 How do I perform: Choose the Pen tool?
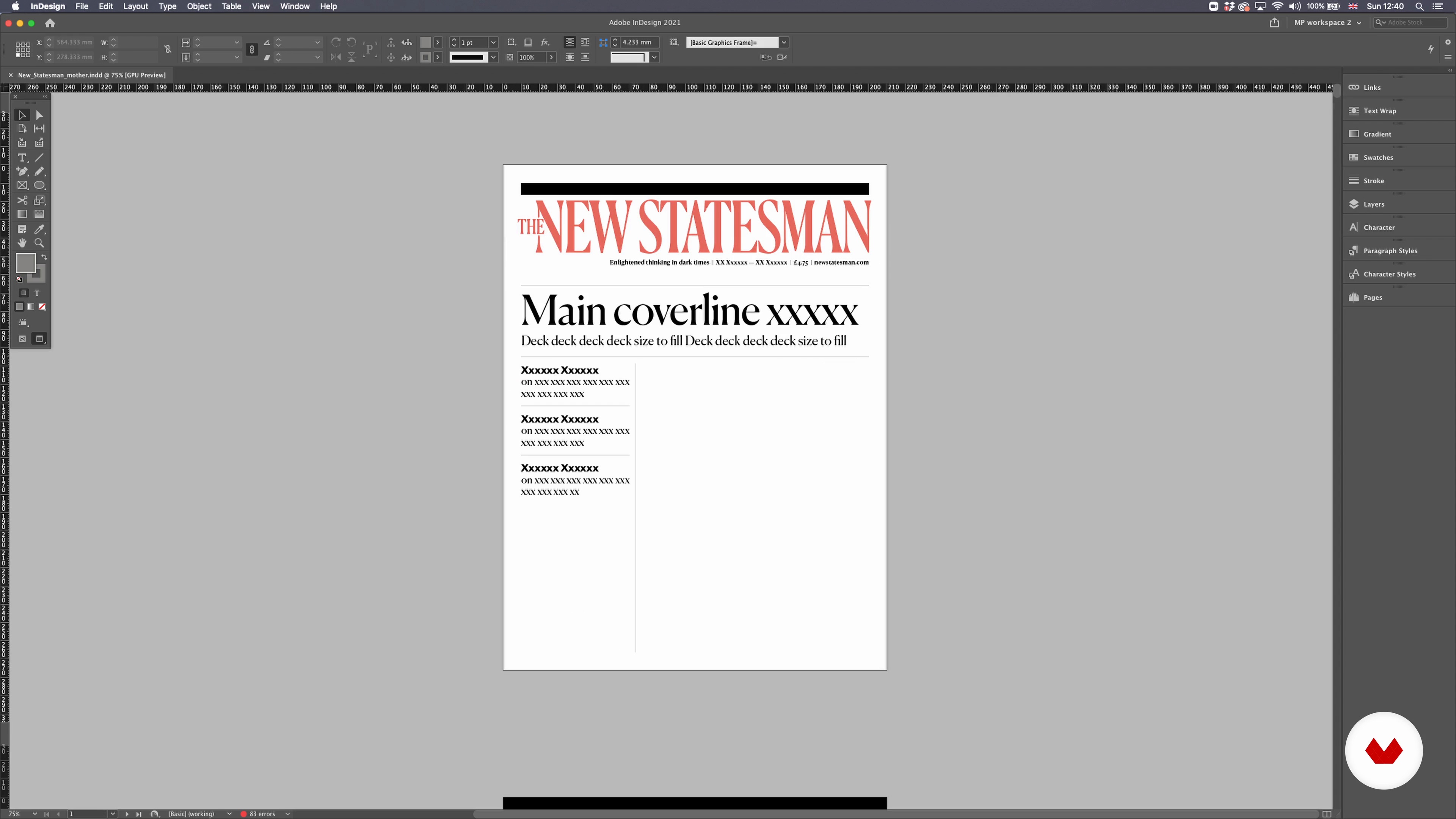(x=22, y=171)
